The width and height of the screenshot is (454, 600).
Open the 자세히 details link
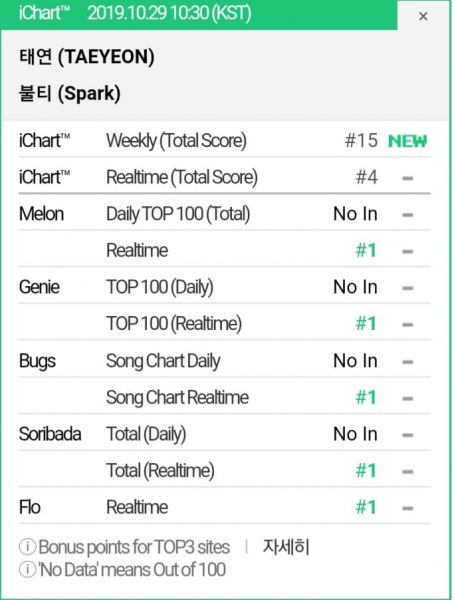pos(286,547)
